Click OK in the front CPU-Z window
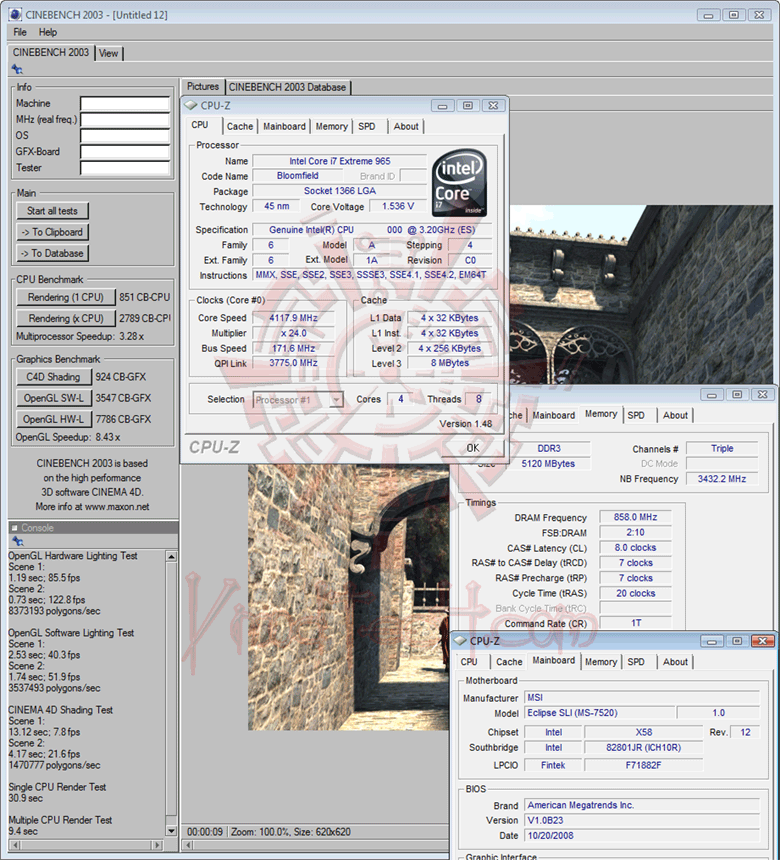Image resolution: width=780 pixels, height=860 pixels. pyautogui.click(x=472, y=448)
